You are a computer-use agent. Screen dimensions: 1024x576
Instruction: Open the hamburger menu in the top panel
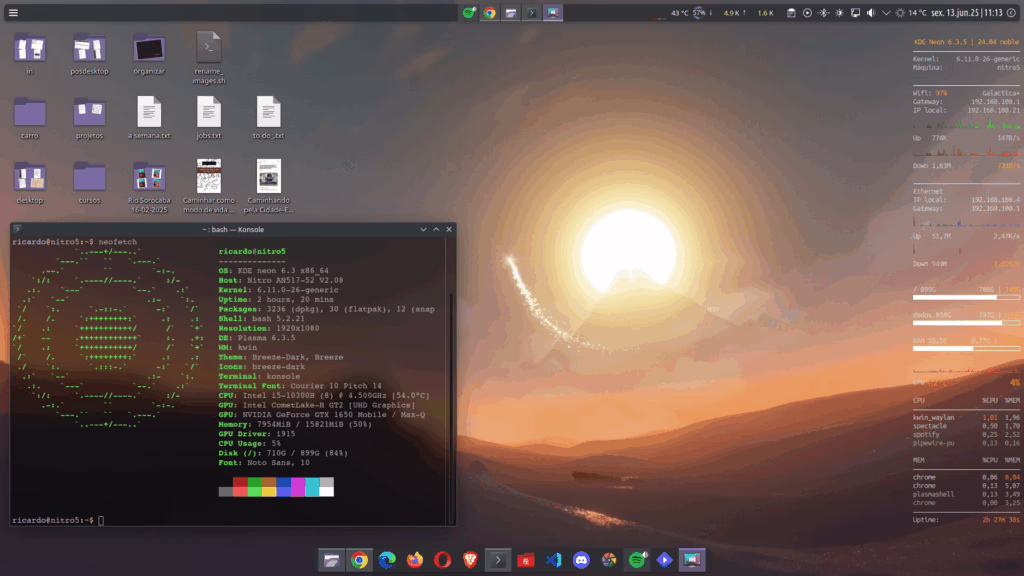(x=13, y=12)
